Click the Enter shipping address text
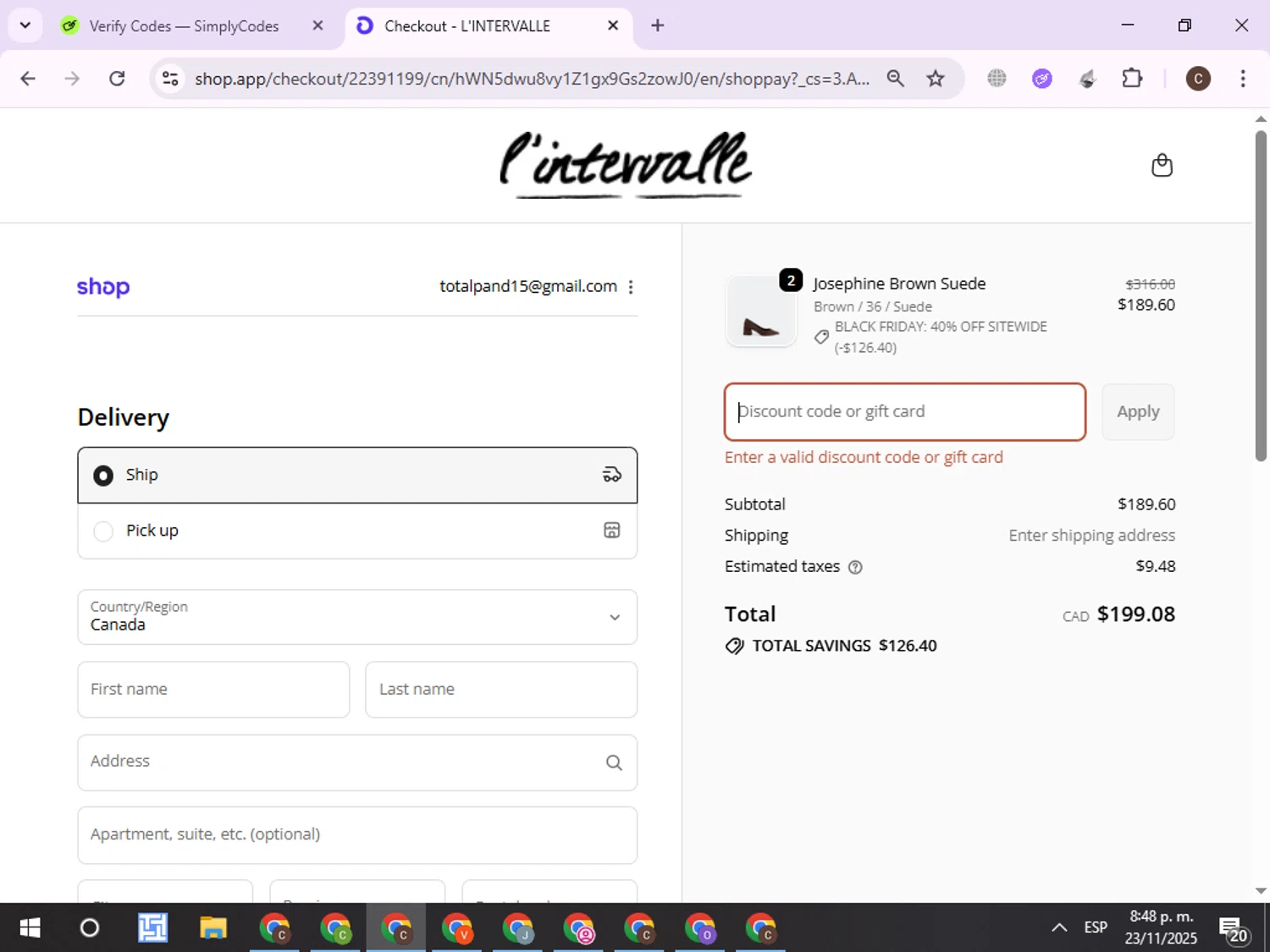Image resolution: width=1270 pixels, height=952 pixels. coord(1092,536)
